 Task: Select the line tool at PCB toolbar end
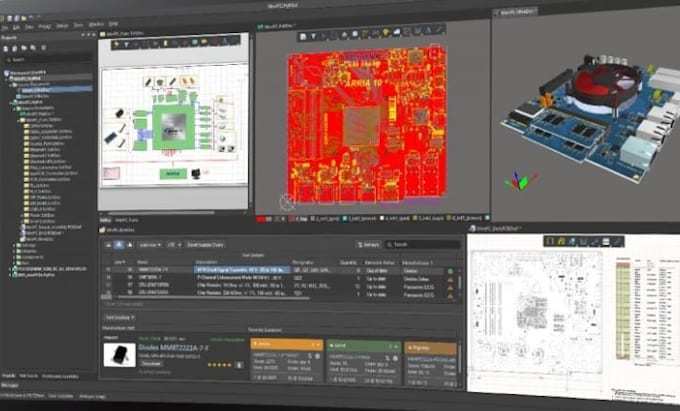coord(439,30)
